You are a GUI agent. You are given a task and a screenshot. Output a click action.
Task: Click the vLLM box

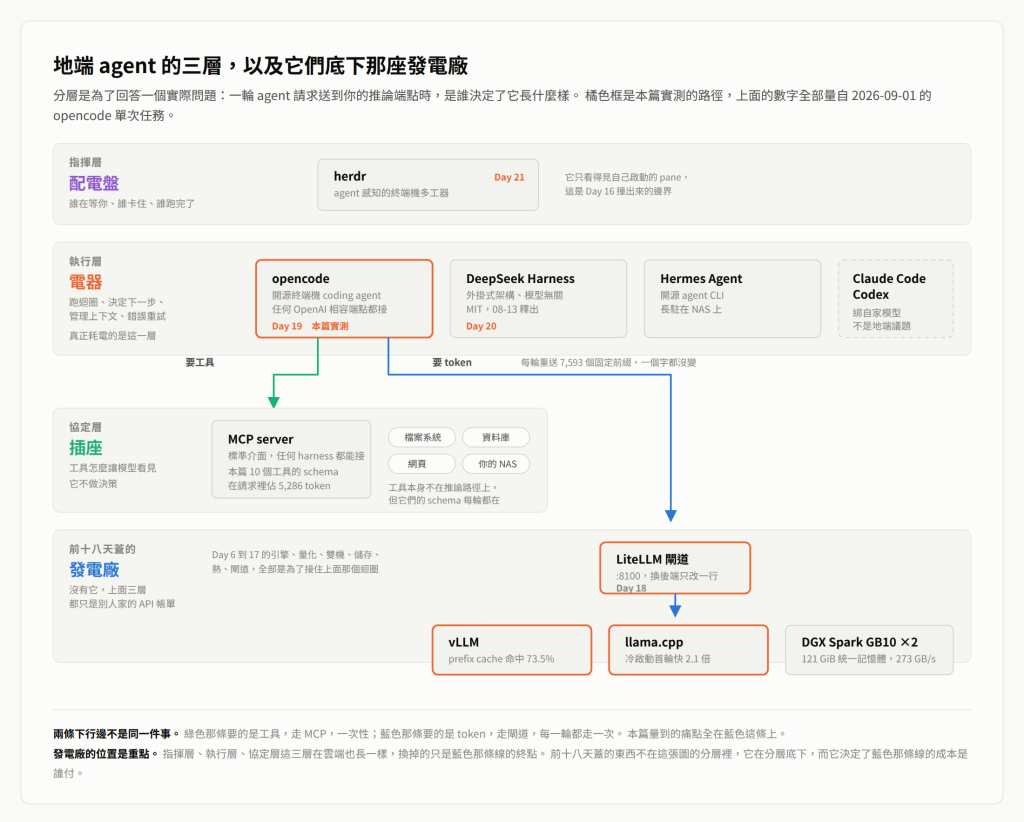pyautogui.click(x=512, y=650)
